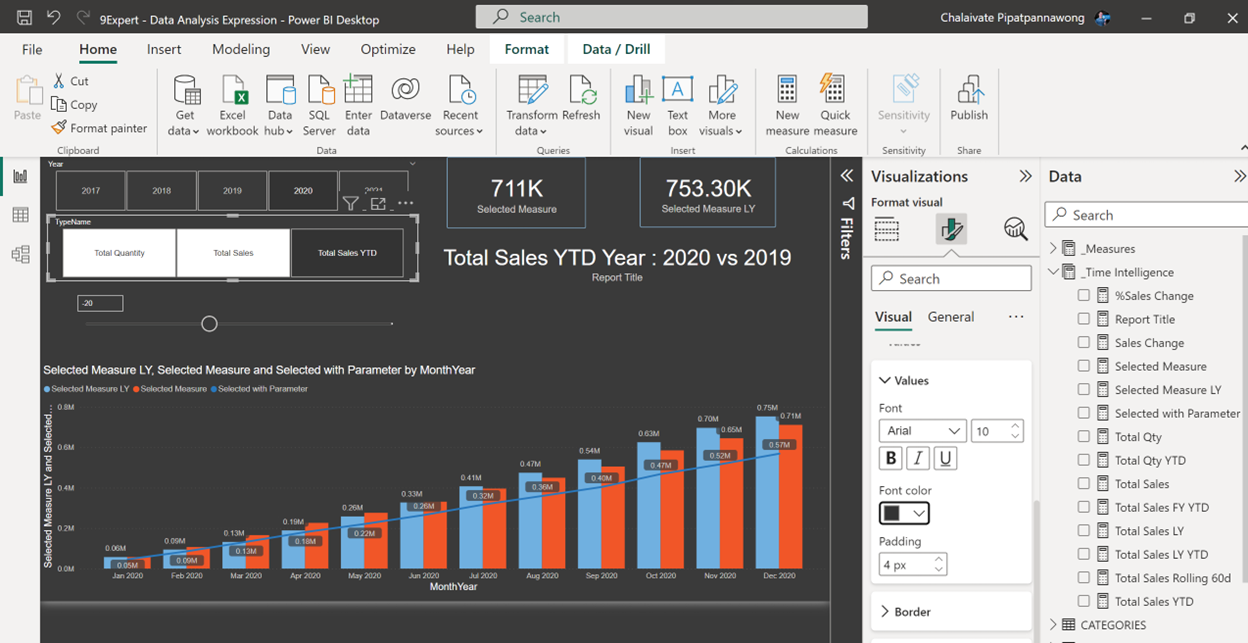The height and width of the screenshot is (643, 1248).
Task: Expand the Border section
Action: pos(912,611)
